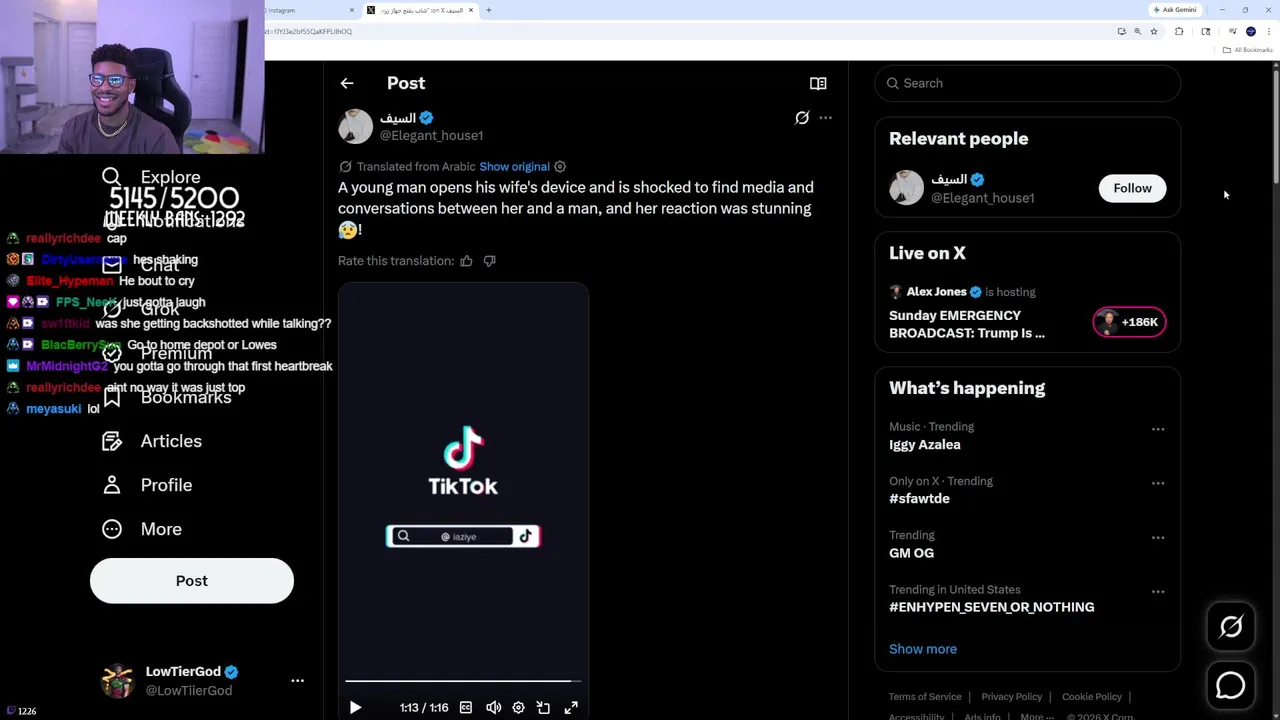
Task: Open All Bookmarks folder
Action: point(1248,50)
